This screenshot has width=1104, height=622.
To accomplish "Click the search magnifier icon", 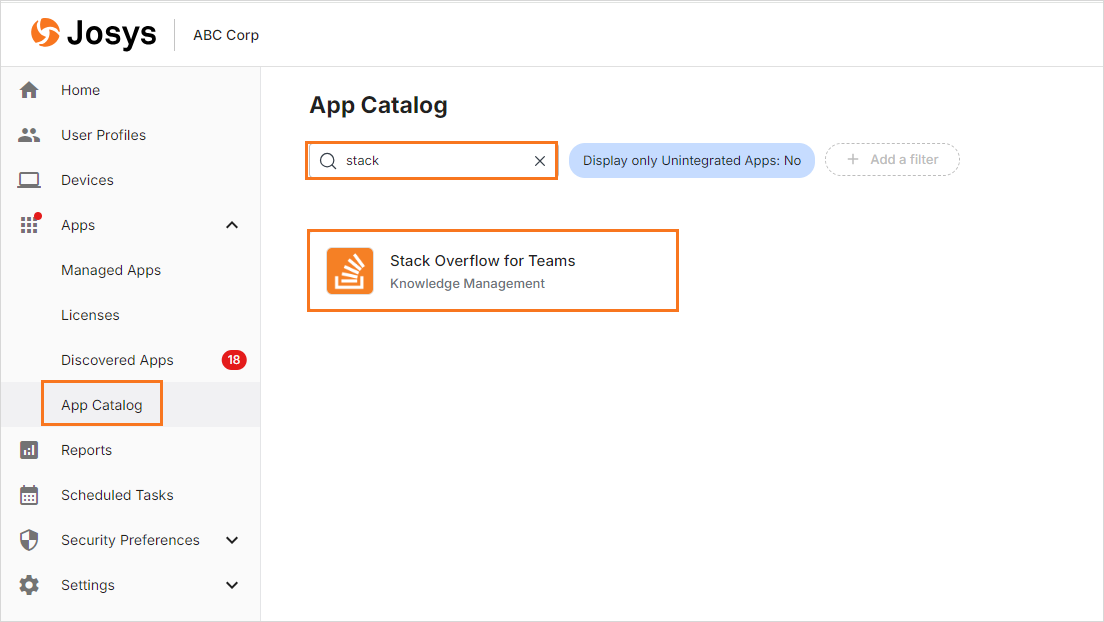I will [x=328, y=161].
